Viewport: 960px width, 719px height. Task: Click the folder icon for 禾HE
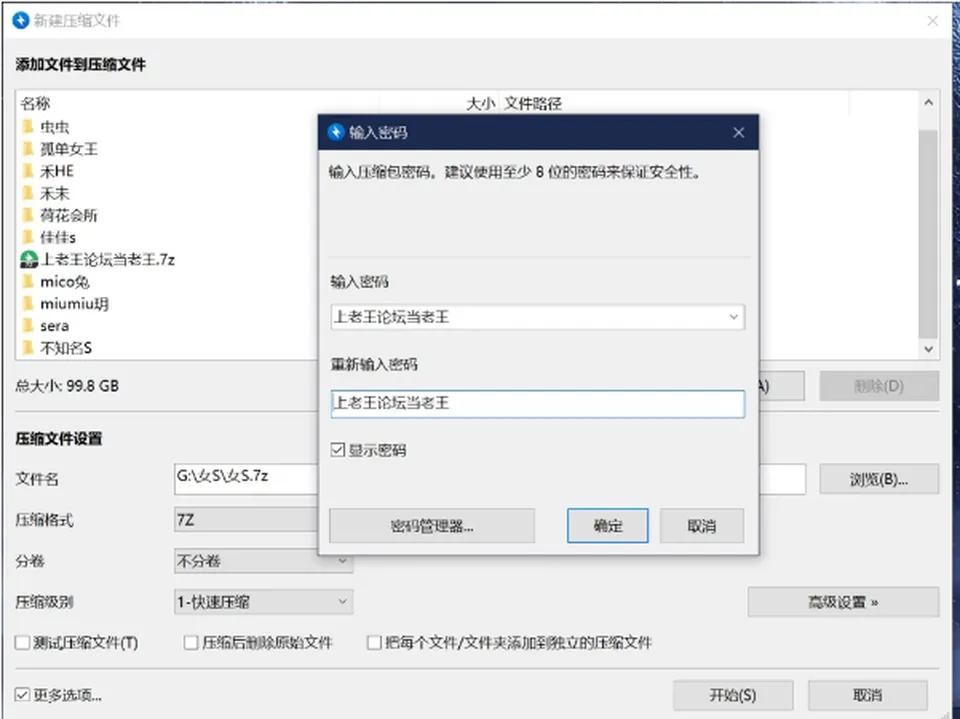28,171
